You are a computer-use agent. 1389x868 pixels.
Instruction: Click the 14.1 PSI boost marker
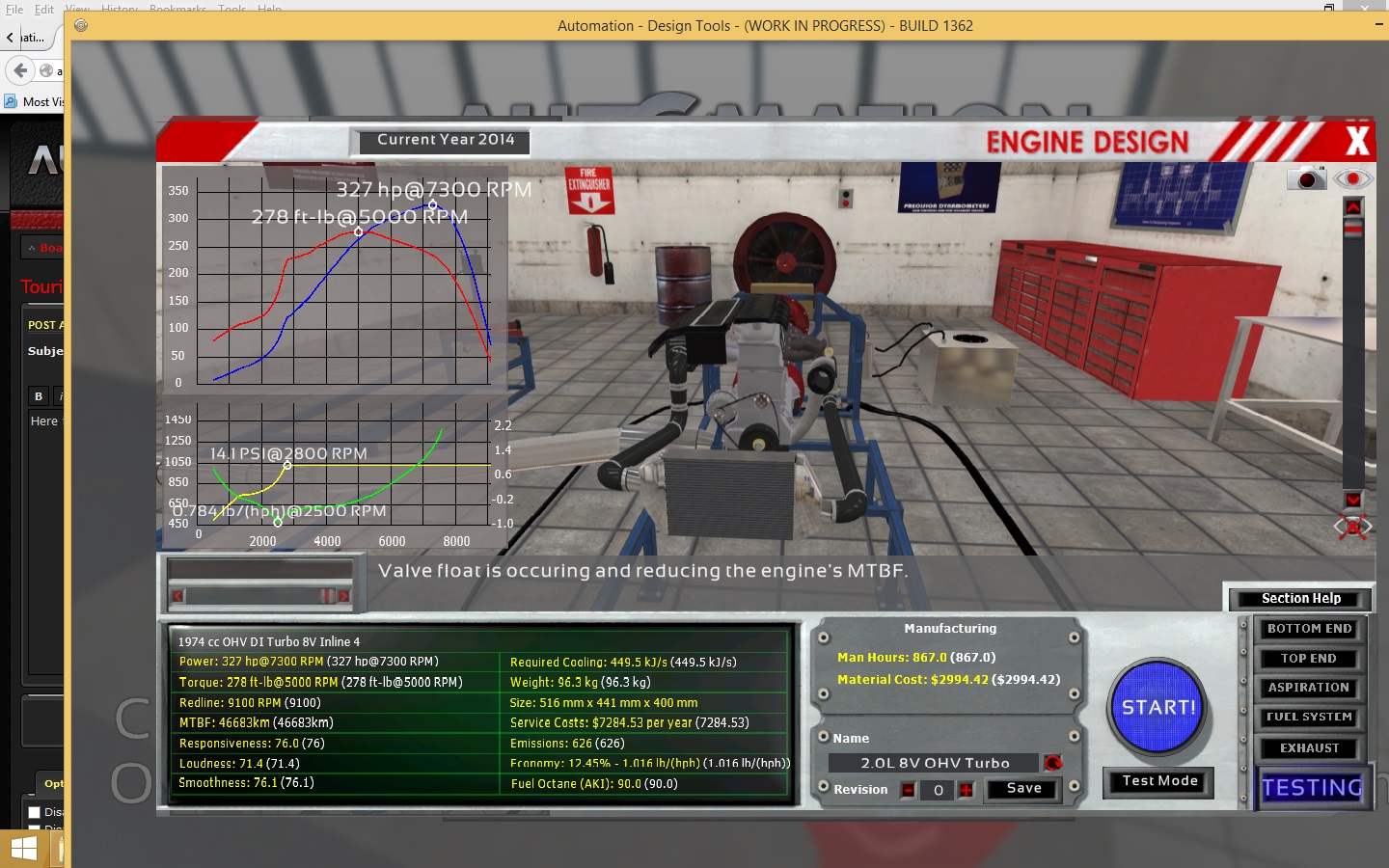click(286, 466)
